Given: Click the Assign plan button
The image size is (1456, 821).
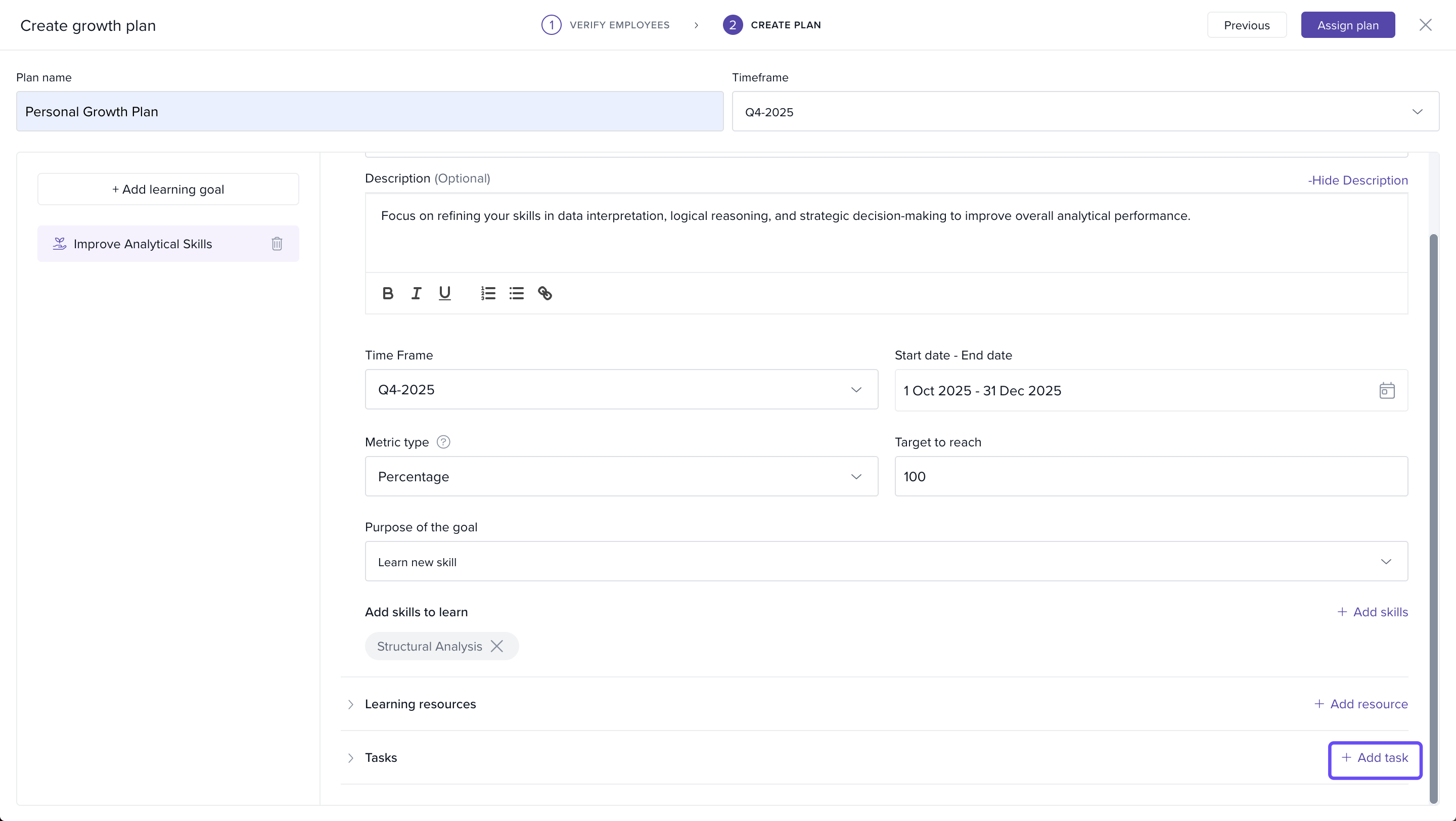Looking at the screenshot, I should point(1347,25).
